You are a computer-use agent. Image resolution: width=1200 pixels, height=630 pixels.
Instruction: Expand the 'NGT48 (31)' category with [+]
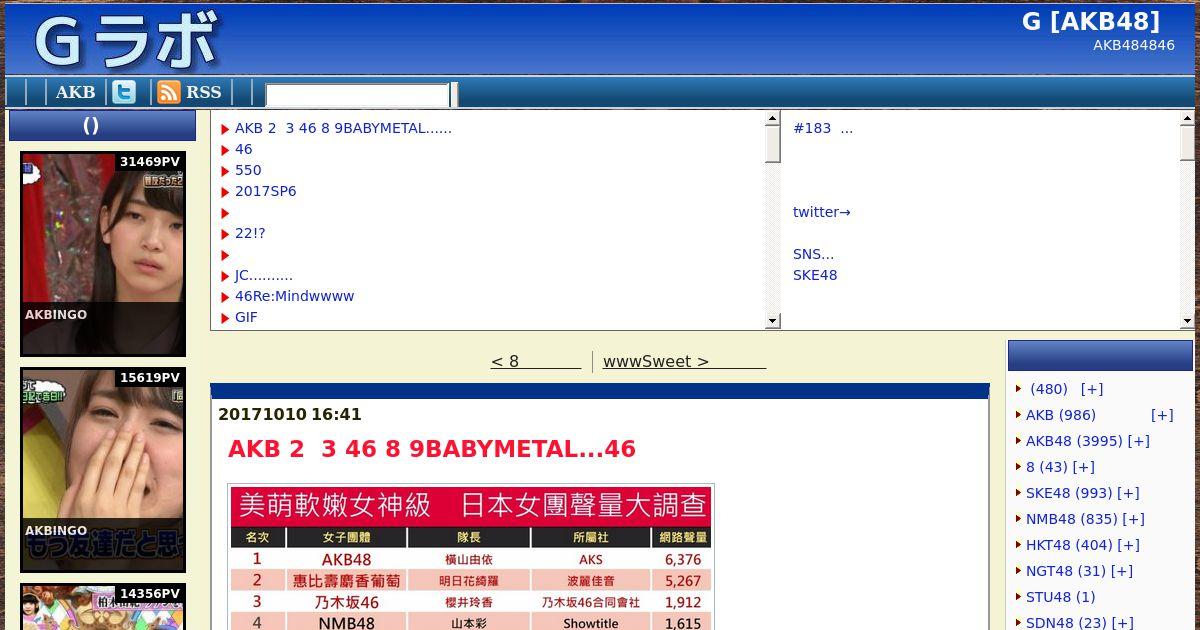(1121, 571)
